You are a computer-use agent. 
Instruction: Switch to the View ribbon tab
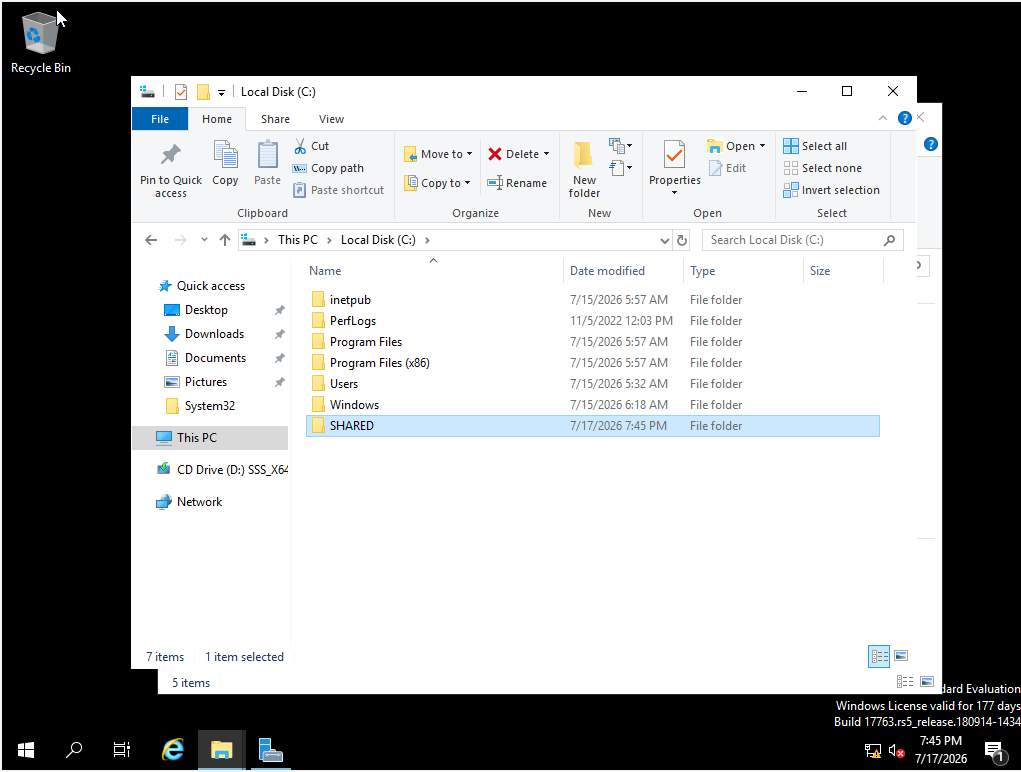point(331,119)
